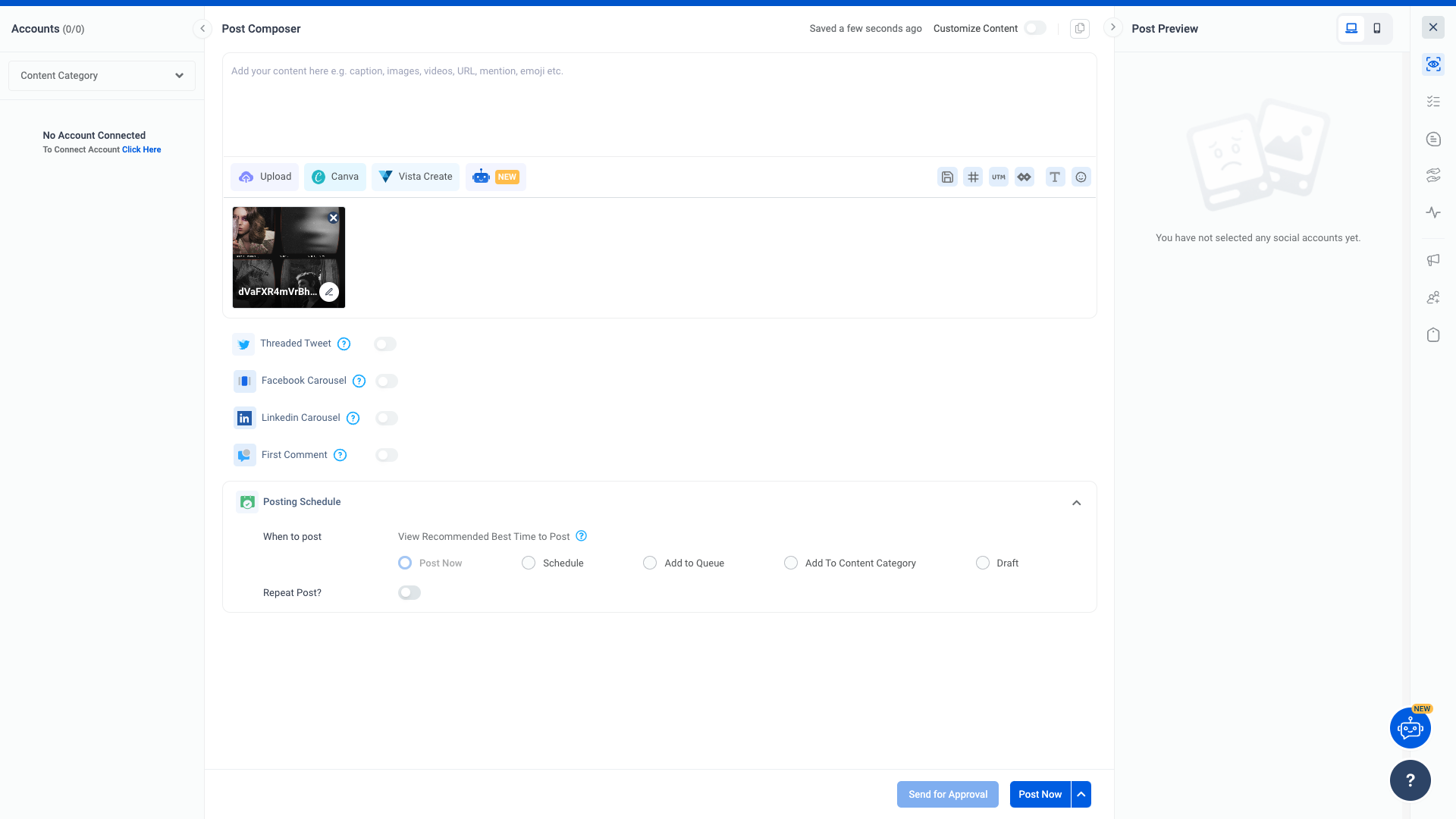Select the UTM parameters tool
The image size is (1456, 819).
click(x=999, y=177)
